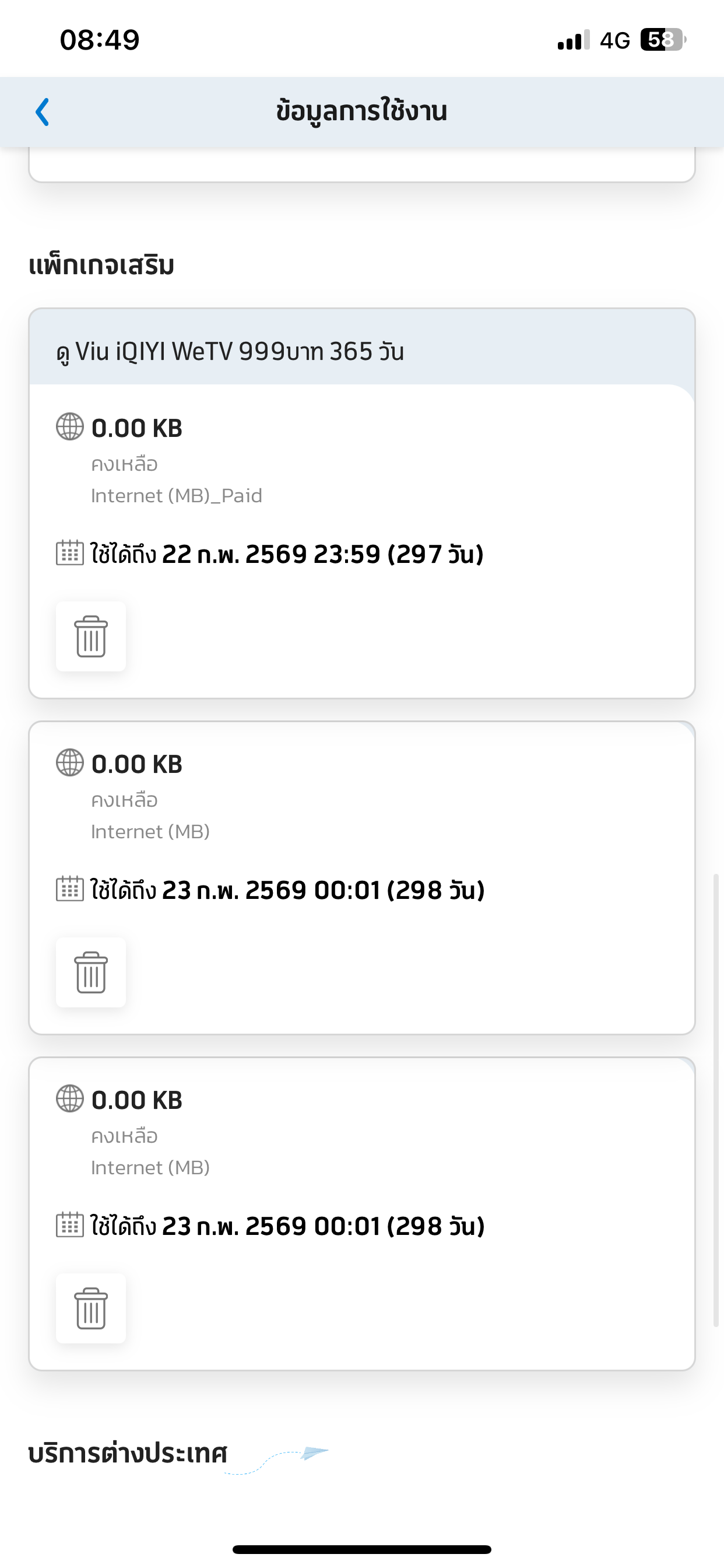Tap globe icon in the third package card
This screenshot has height=1568, width=724.
tap(70, 1098)
